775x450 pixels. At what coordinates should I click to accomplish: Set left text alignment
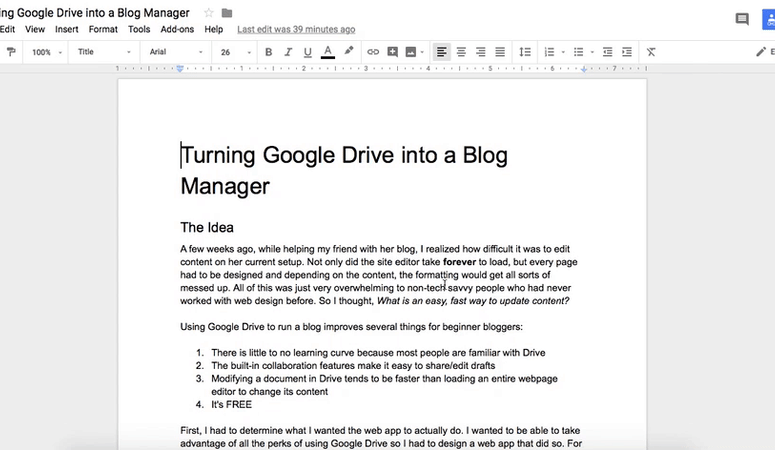(x=441, y=52)
